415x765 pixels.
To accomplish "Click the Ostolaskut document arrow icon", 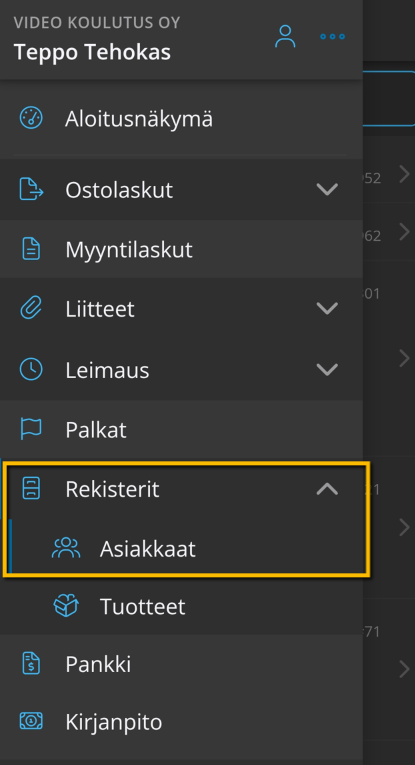I will 31,189.
